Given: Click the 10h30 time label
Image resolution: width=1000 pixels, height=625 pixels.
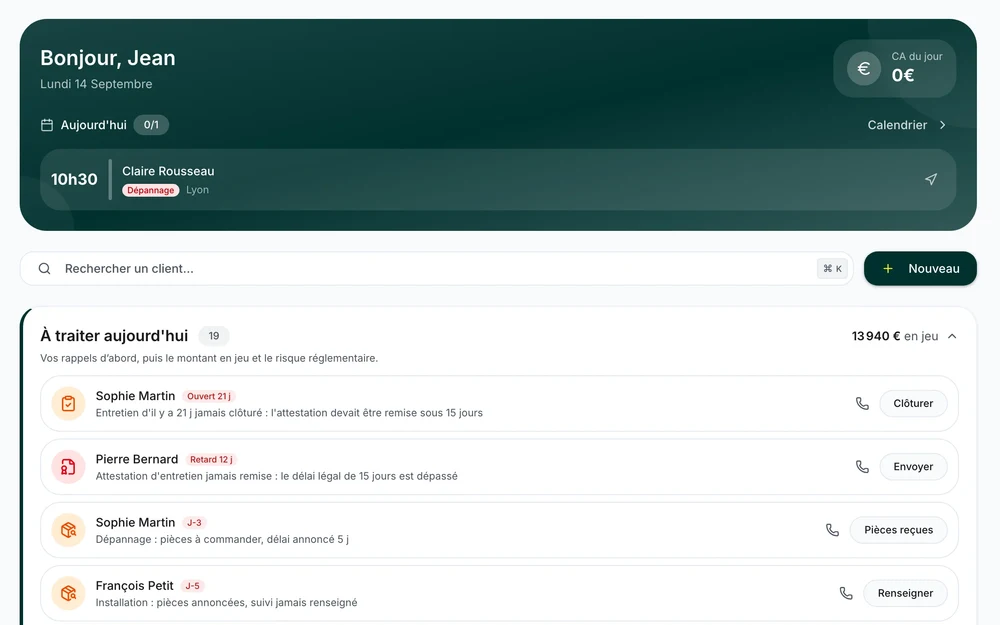Looking at the screenshot, I should tap(74, 179).
